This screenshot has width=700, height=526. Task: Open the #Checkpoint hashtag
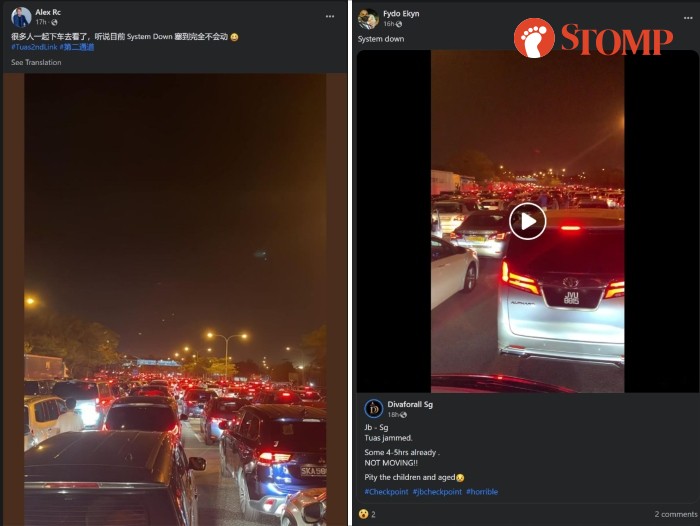(x=386, y=492)
